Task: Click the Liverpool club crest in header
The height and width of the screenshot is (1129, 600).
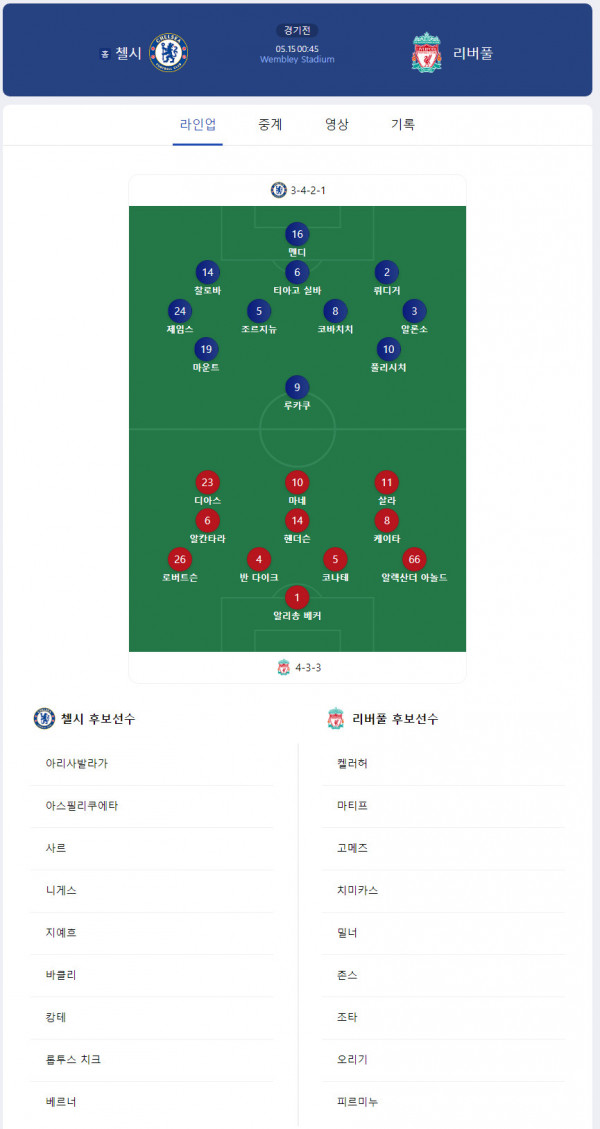Action: coord(427,53)
